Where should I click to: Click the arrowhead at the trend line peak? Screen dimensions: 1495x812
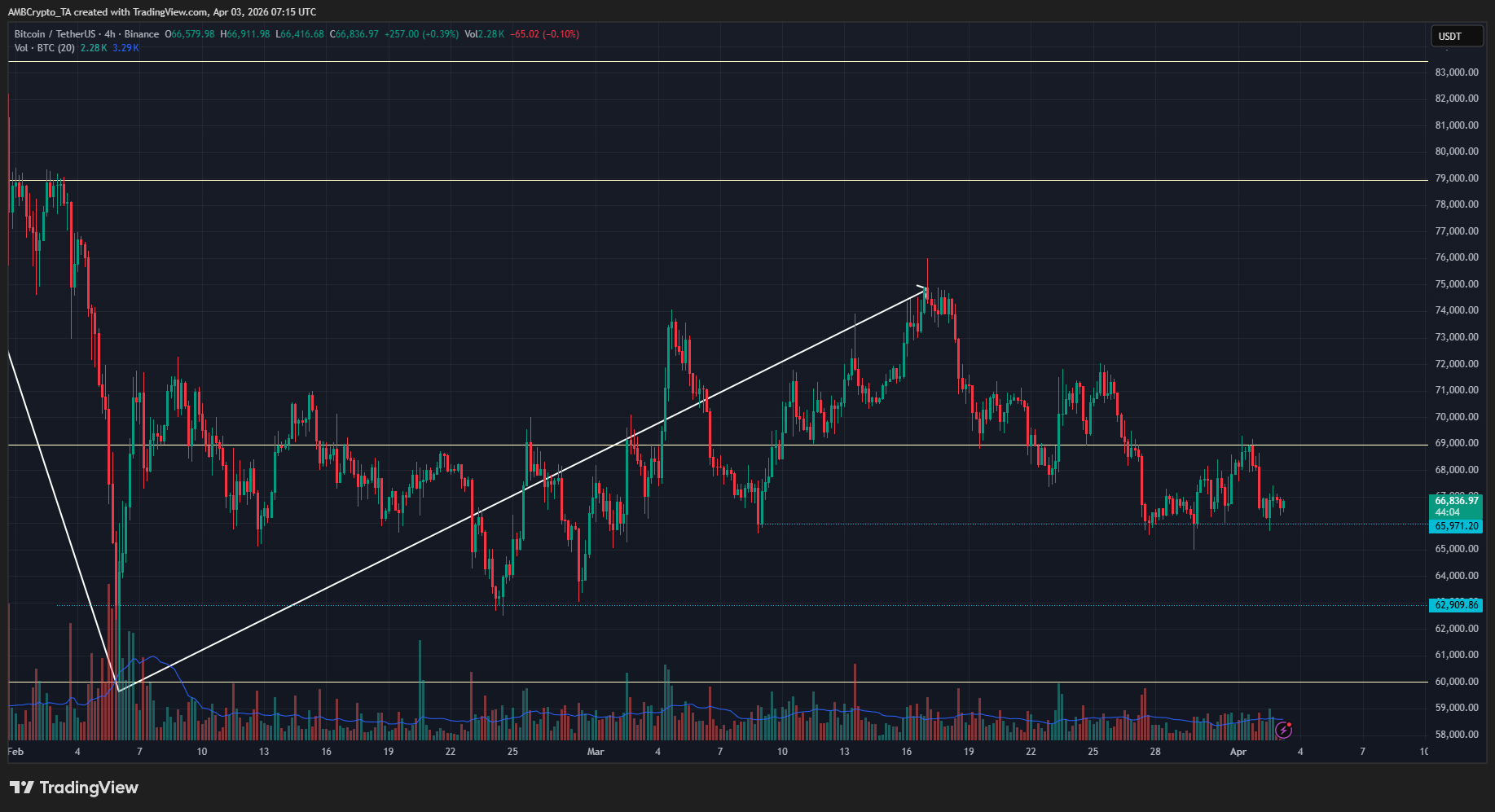click(x=923, y=287)
